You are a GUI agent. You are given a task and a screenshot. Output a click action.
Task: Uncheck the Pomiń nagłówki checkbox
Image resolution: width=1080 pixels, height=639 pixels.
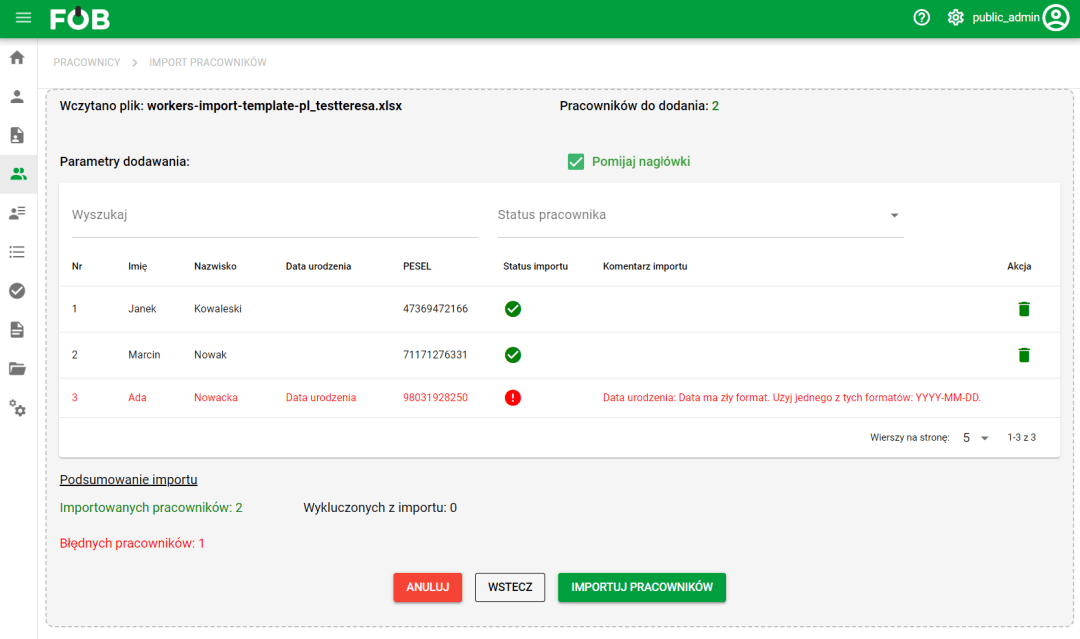pos(576,162)
